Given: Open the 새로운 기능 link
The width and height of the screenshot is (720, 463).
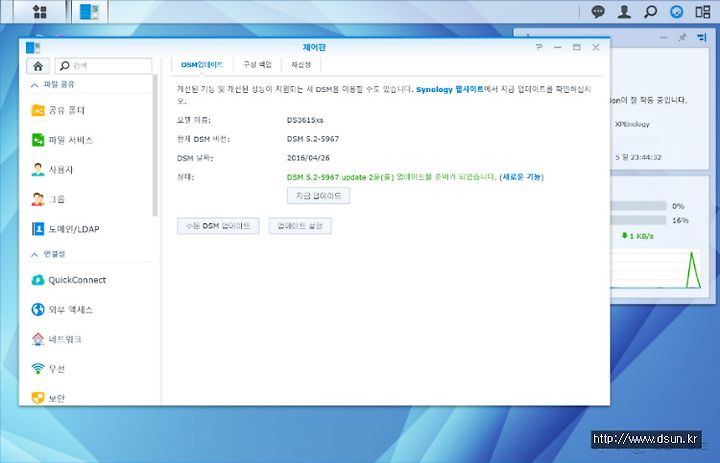Looking at the screenshot, I should 521,177.
